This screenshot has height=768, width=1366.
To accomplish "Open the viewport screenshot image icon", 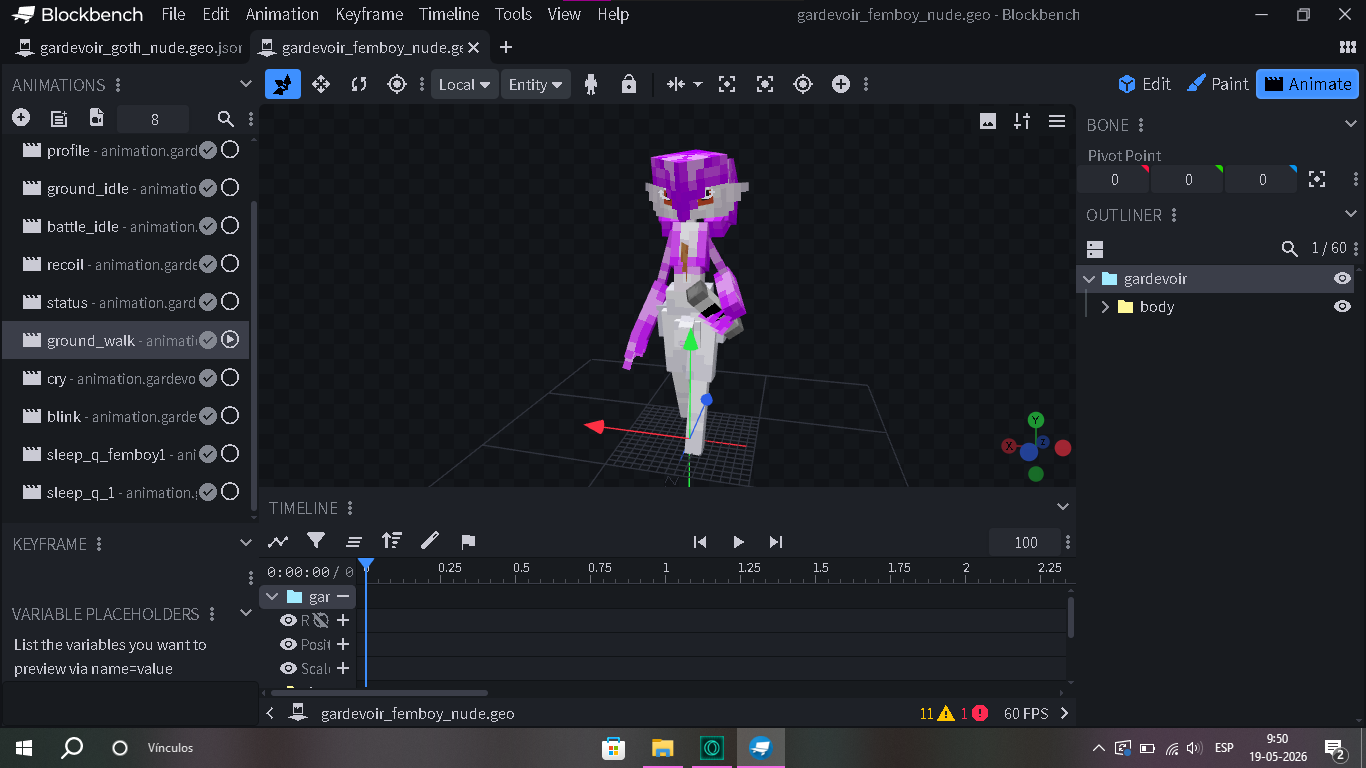I will [x=988, y=121].
